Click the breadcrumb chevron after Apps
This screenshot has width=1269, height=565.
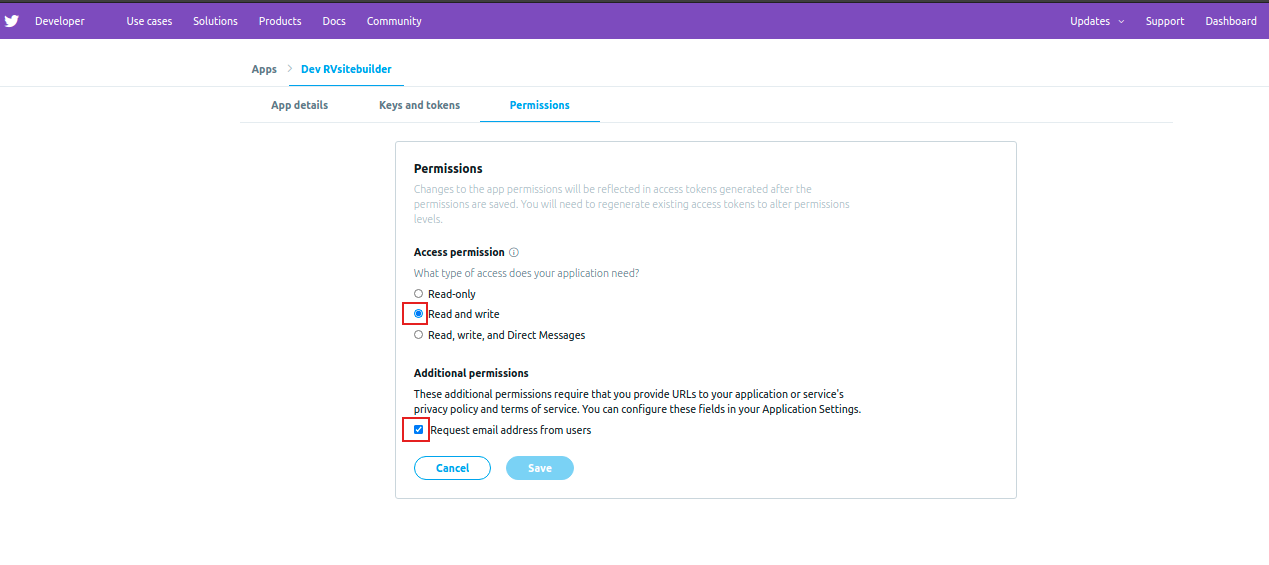point(289,69)
